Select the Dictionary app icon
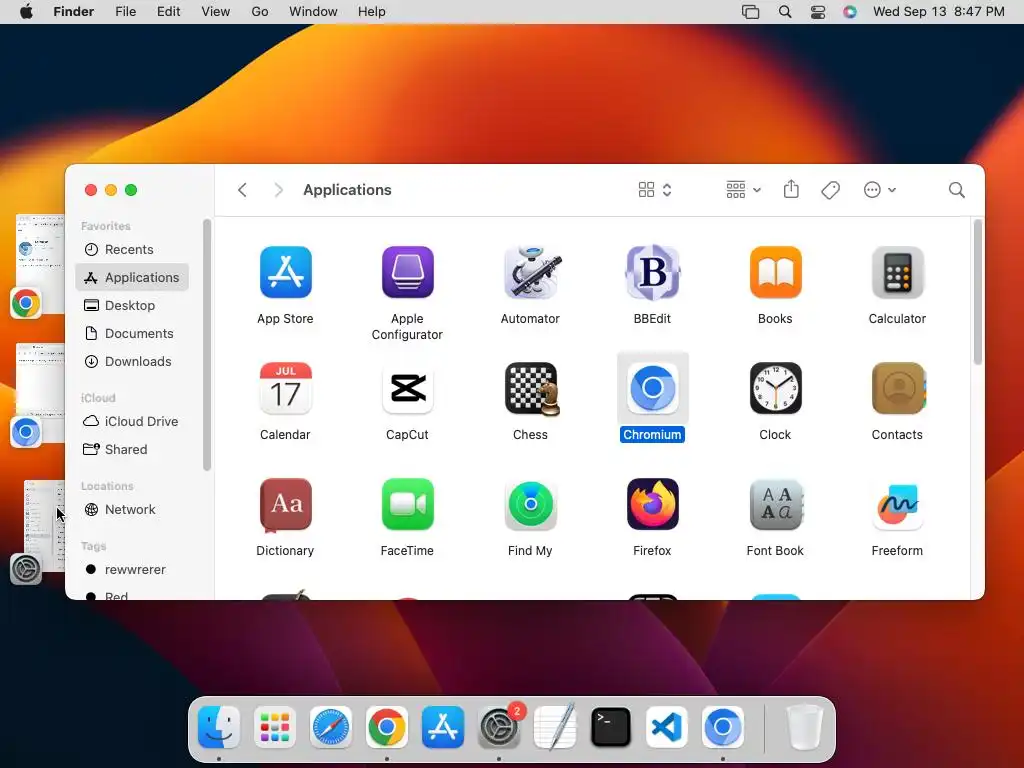The height and width of the screenshot is (768, 1024). 285,504
